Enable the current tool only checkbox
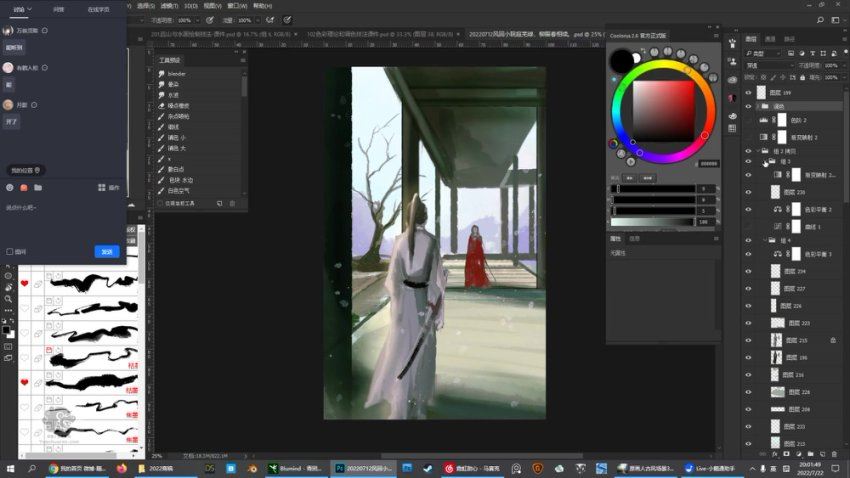 [160, 203]
